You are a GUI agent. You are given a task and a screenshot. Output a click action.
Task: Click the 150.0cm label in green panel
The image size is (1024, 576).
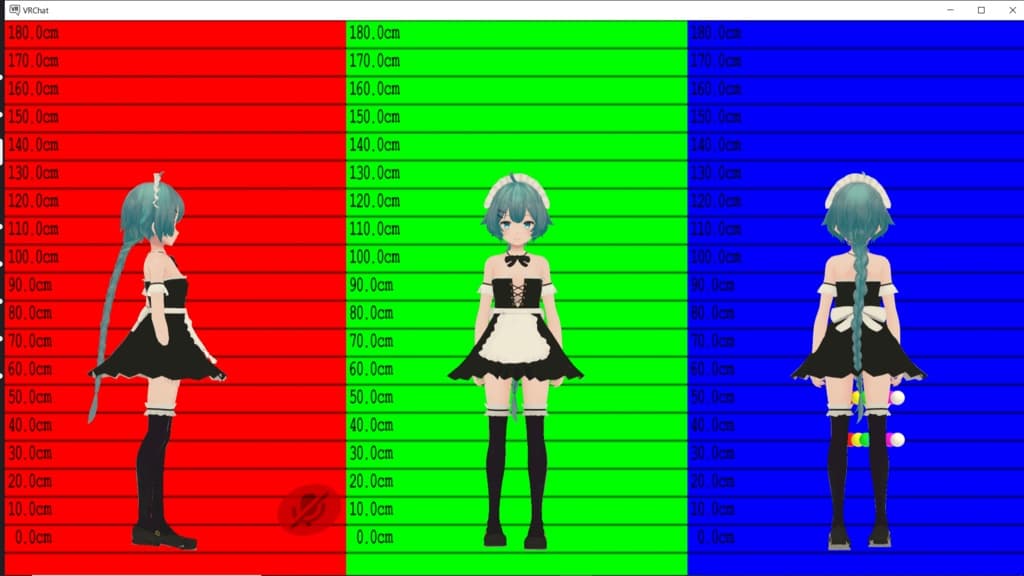pyautogui.click(x=374, y=117)
